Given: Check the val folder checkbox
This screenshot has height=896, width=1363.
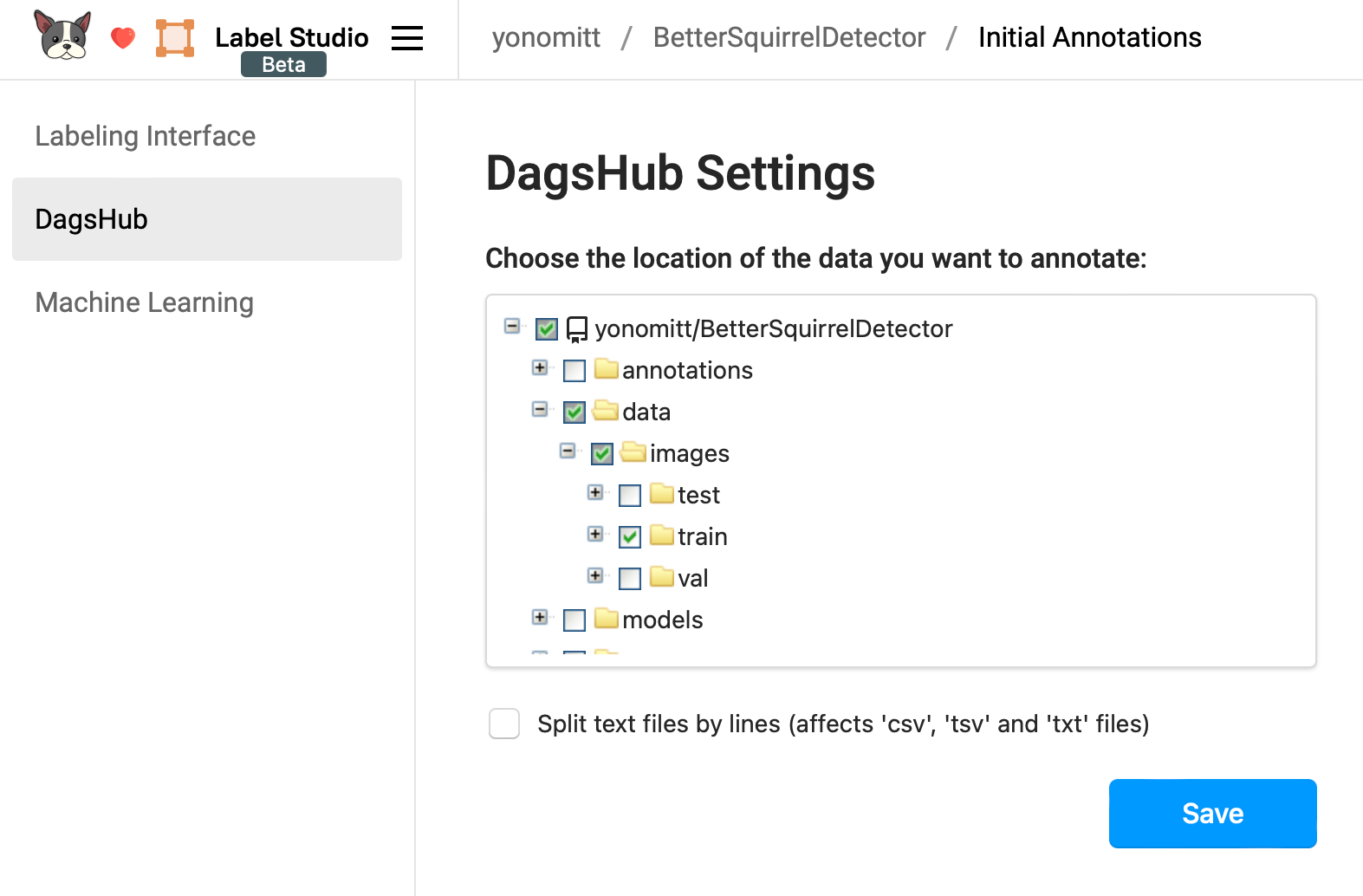Looking at the screenshot, I should pos(630,579).
